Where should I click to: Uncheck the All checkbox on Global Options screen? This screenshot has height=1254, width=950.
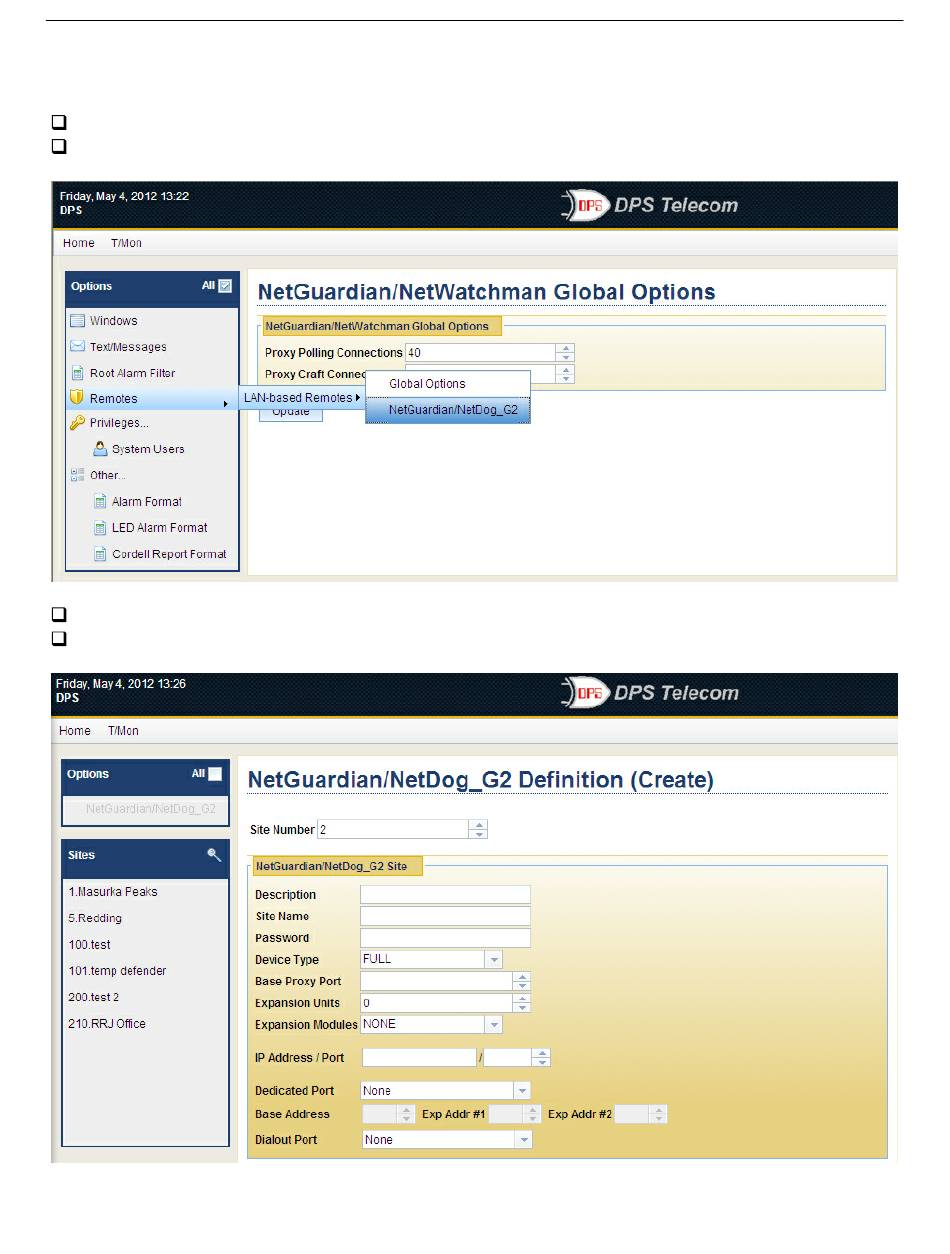click(225, 286)
